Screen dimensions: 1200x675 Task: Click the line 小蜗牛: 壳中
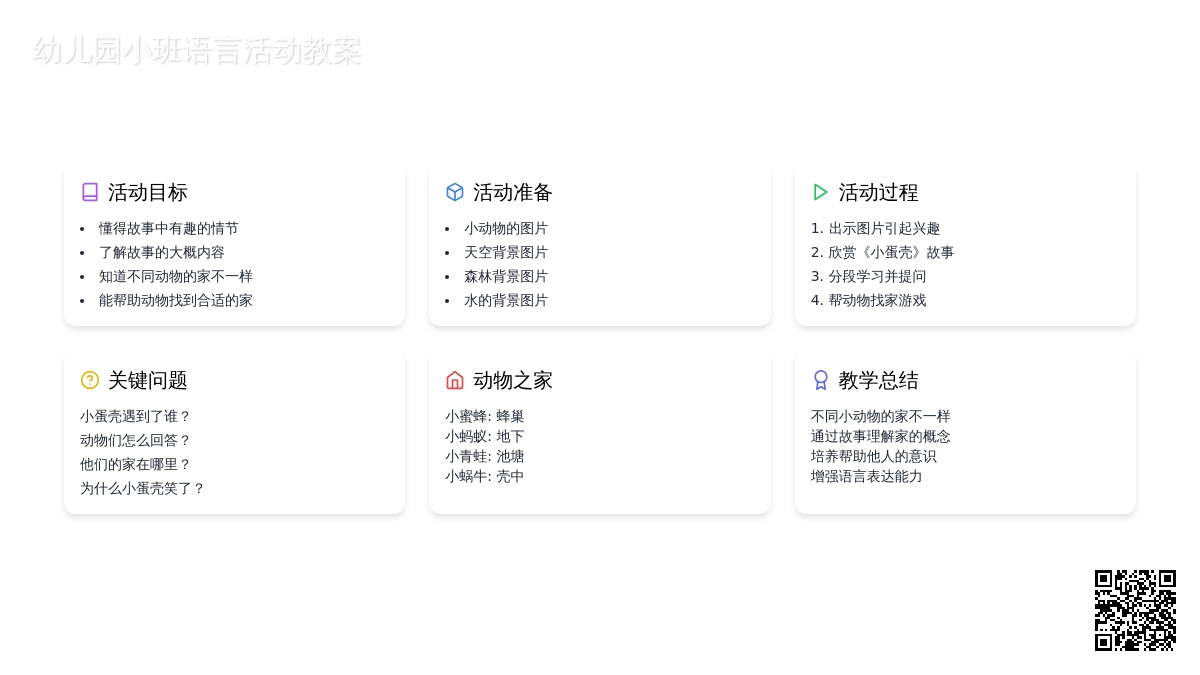coord(485,476)
